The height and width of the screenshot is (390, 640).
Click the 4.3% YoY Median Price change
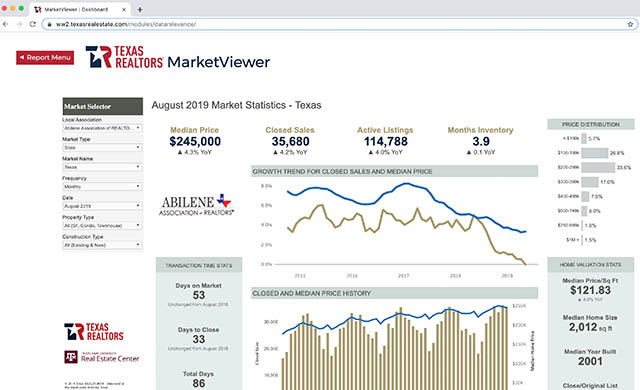tap(195, 152)
